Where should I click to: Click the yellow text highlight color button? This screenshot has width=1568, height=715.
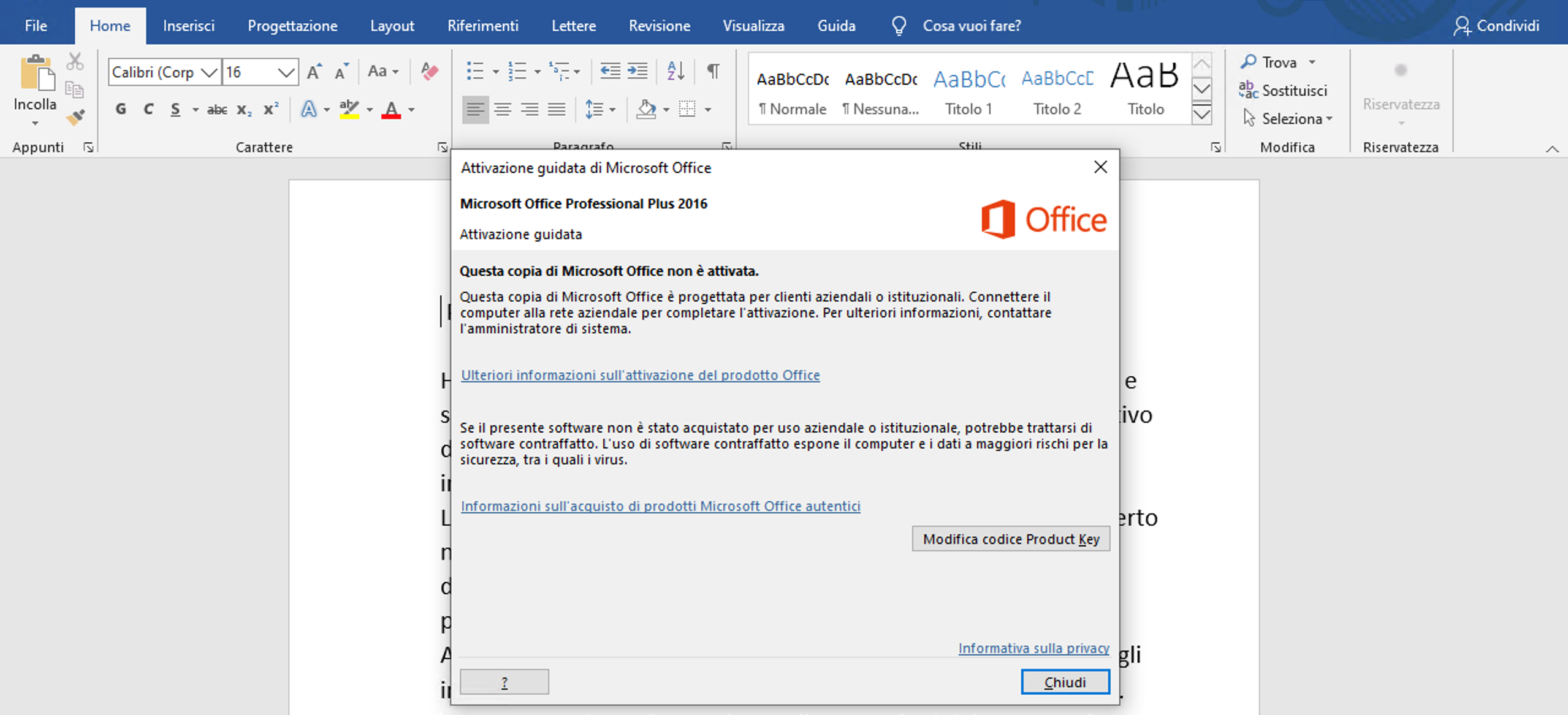tap(349, 110)
